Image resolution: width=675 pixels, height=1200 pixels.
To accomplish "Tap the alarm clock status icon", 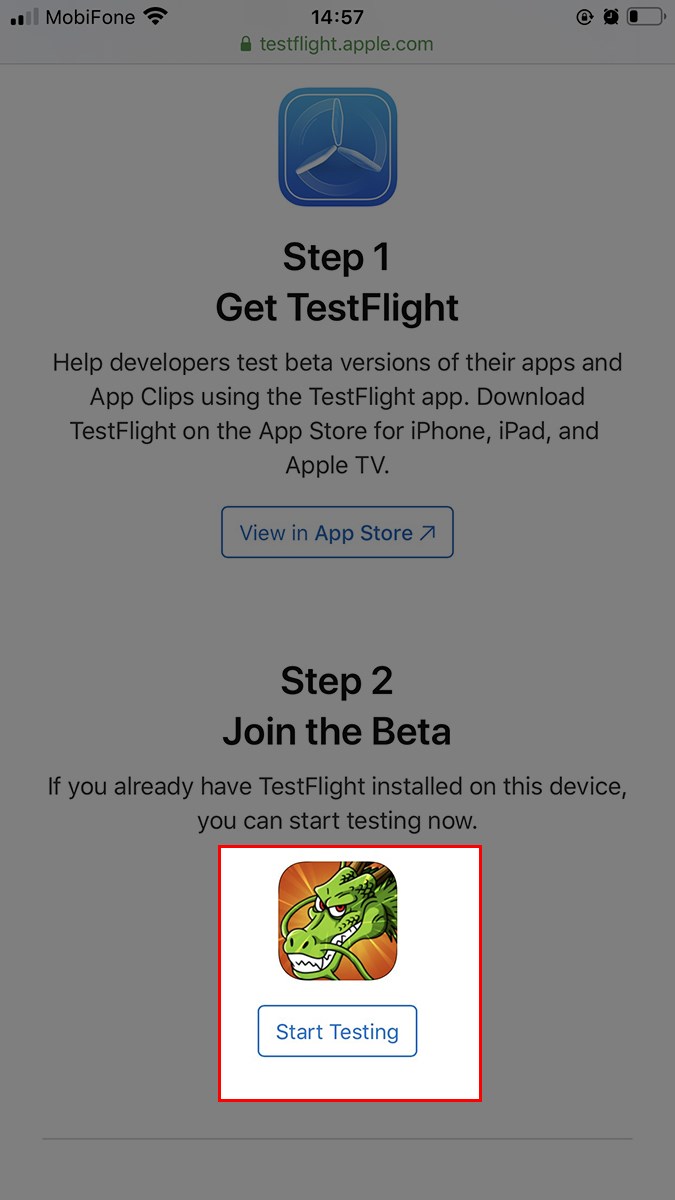I will (611, 17).
